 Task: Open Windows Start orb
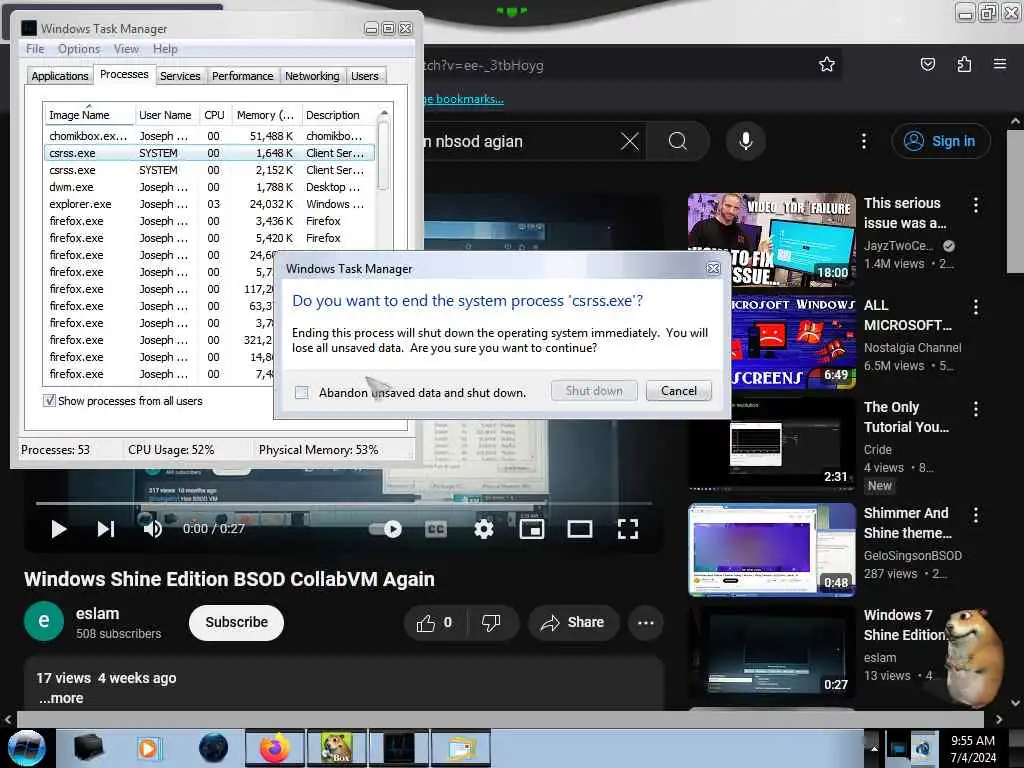pyautogui.click(x=25, y=748)
